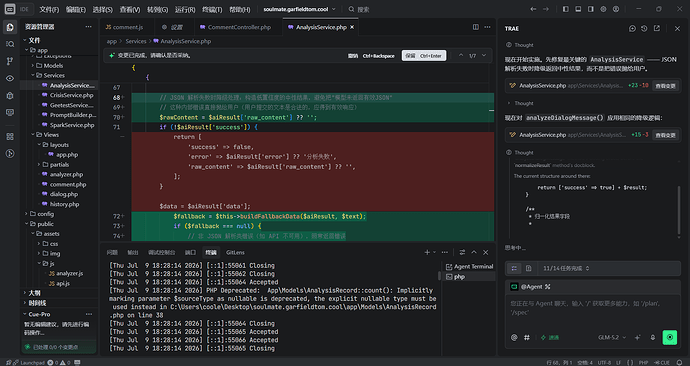690x366 pixels.
Task: Toggle the primary sidebar layout icon
Action: click(565, 9)
